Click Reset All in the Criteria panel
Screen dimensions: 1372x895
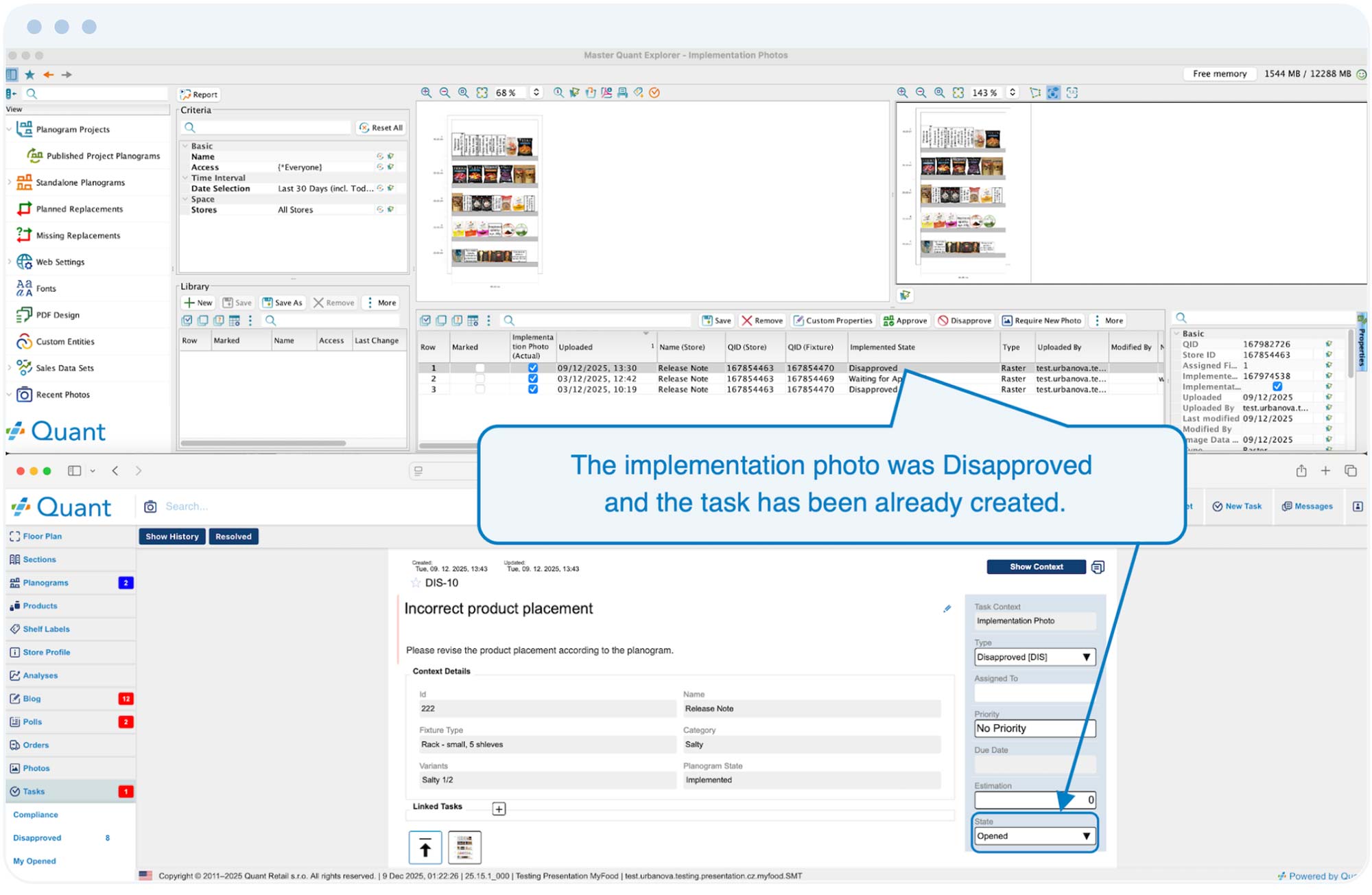381,128
